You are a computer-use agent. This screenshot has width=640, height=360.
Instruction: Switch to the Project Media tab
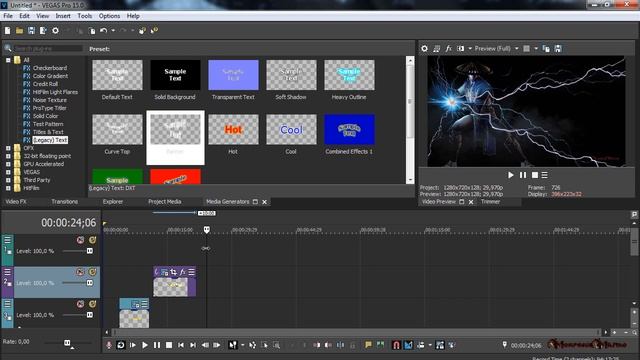tap(164, 202)
